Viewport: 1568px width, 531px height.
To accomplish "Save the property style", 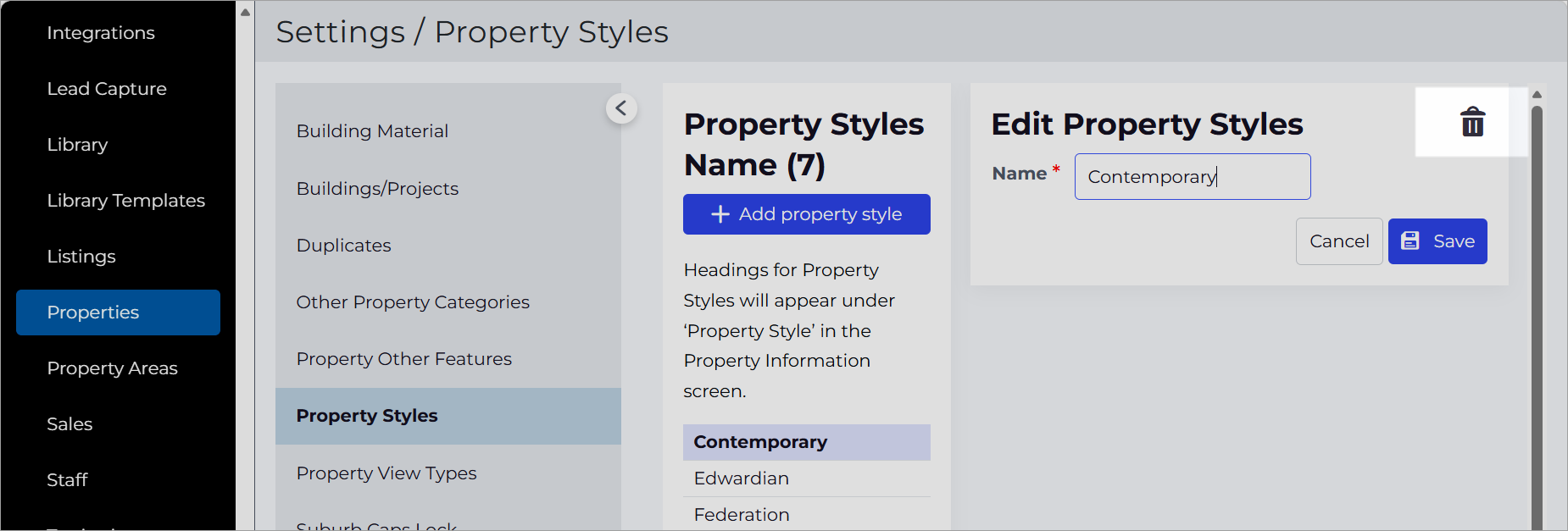I will [x=1437, y=241].
